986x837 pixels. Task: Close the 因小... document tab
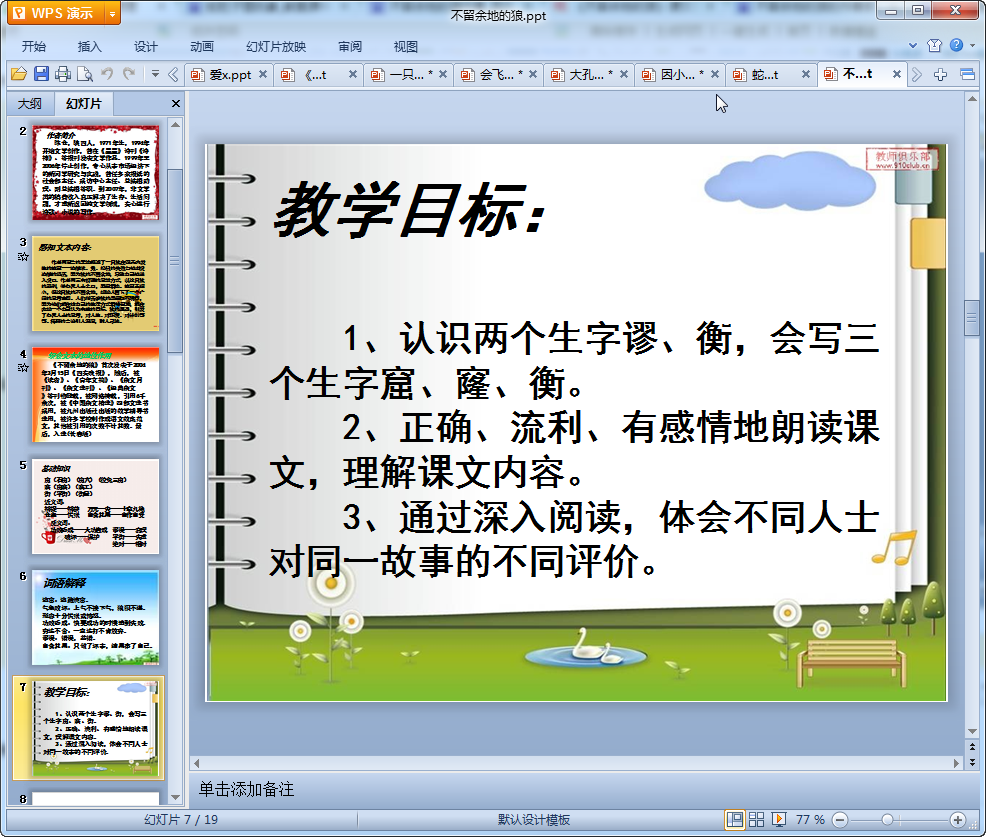pyautogui.click(x=715, y=74)
